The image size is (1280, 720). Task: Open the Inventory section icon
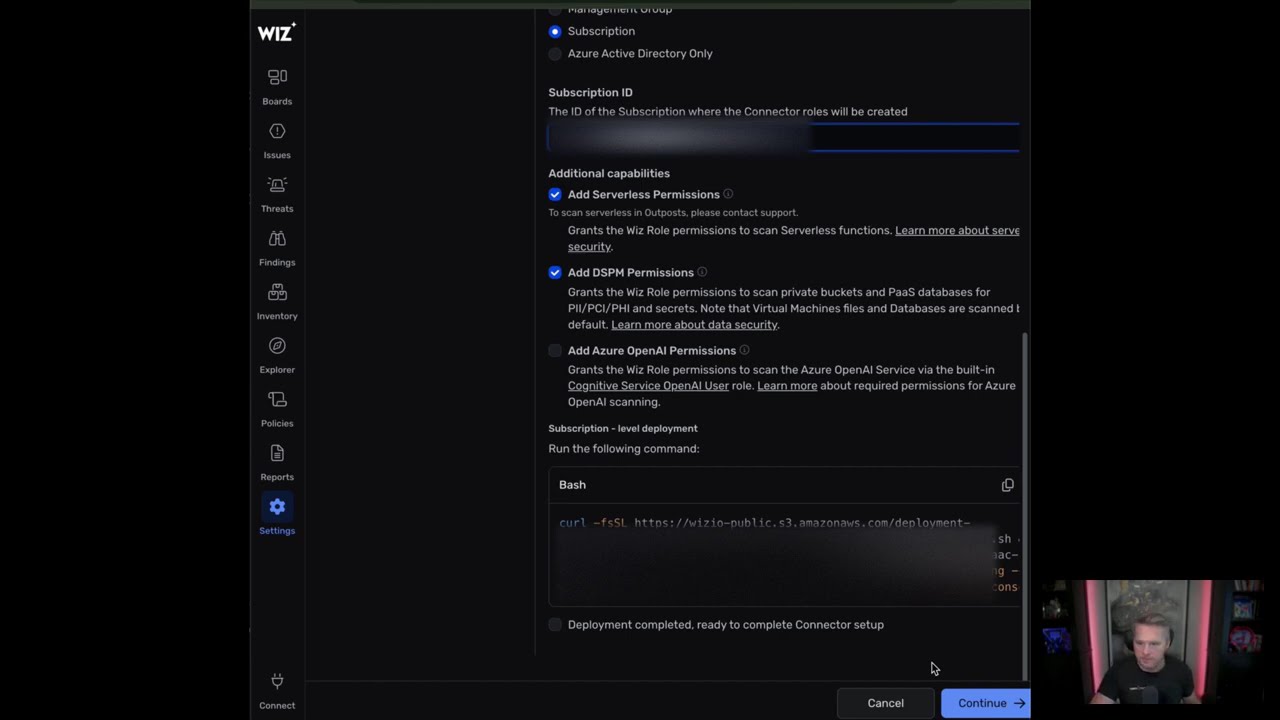pos(277,292)
